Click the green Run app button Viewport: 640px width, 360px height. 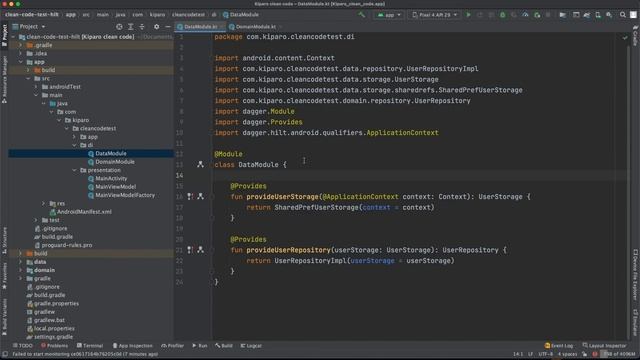468,15
